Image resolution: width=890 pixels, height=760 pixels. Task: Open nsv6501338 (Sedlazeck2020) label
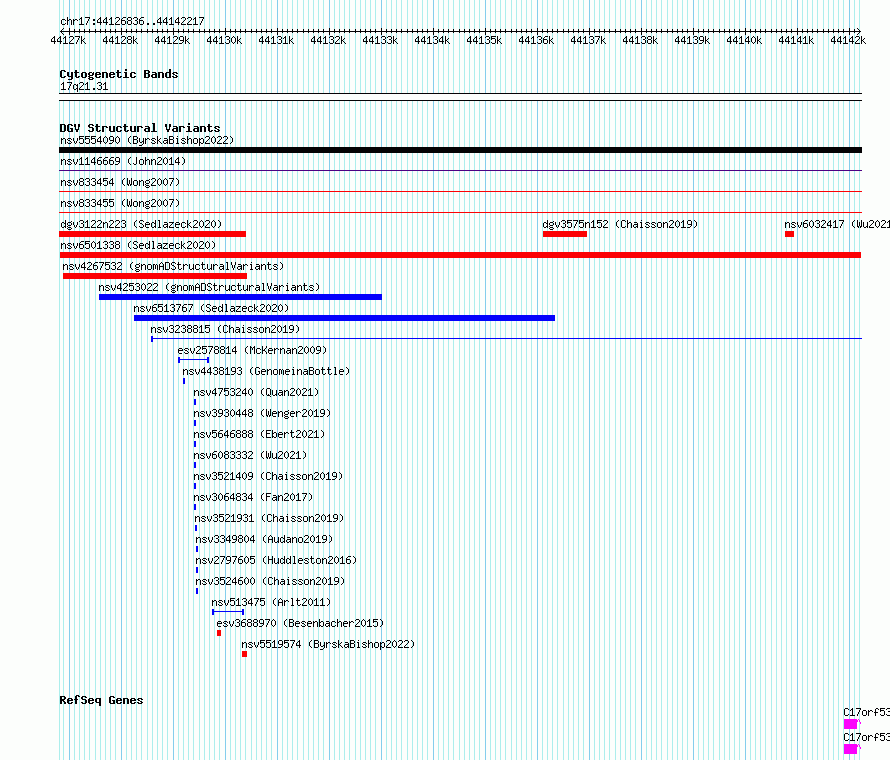click(138, 245)
